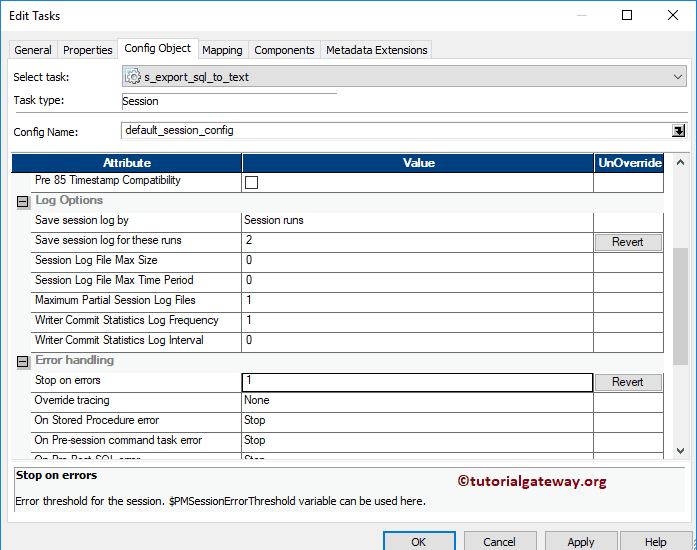
Task: Collapse the Error handling section
Action: pos(23,362)
